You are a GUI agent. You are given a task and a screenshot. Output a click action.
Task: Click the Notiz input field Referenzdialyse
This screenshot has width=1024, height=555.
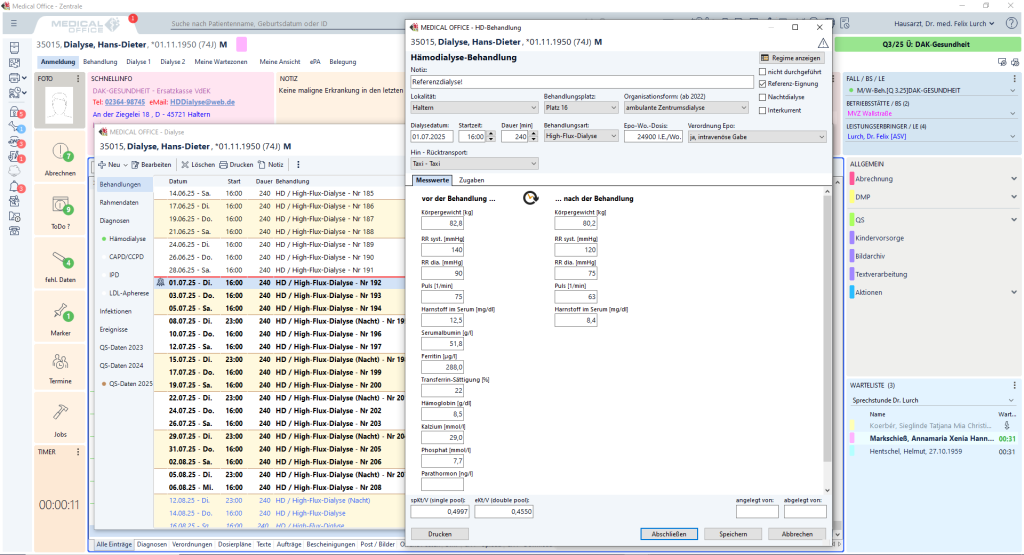[x=581, y=82]
